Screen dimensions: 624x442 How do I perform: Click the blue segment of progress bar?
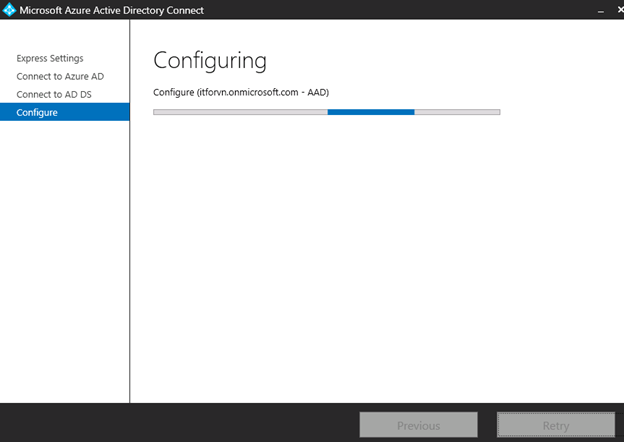370,112
